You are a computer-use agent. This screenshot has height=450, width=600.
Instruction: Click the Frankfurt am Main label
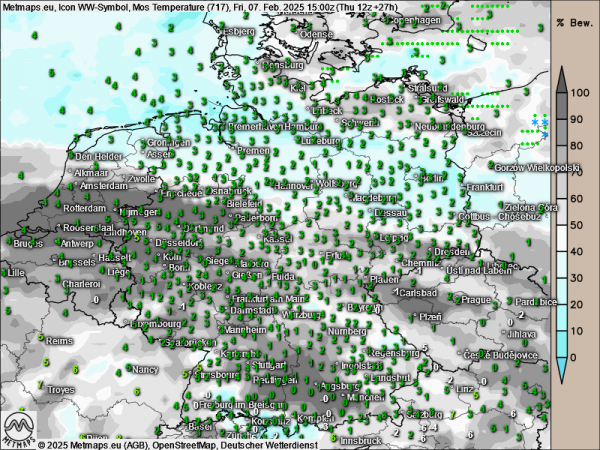click(268, 299)
